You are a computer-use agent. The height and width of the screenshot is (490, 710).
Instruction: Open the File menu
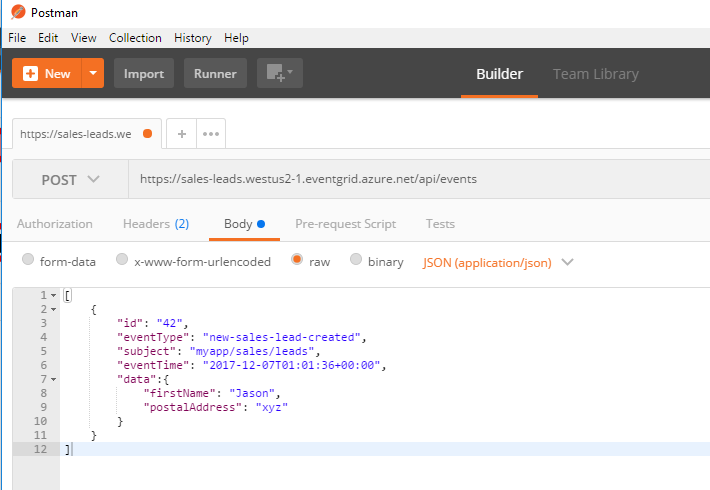(17, 38)
